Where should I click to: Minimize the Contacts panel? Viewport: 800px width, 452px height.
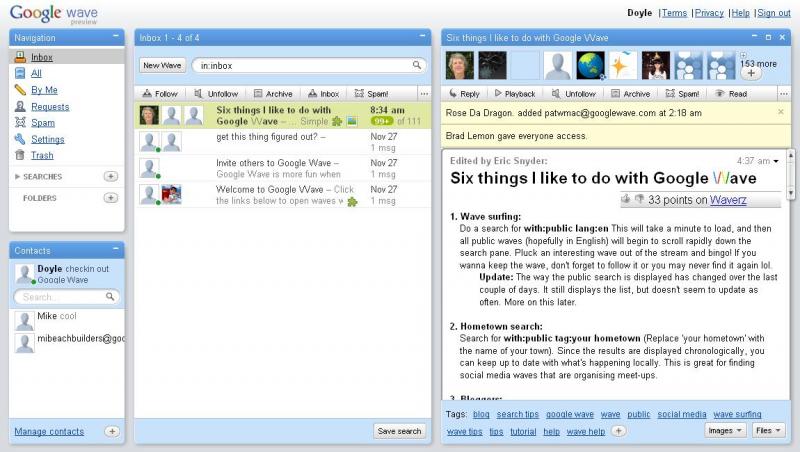pyautogui.click(x=116, y=249)
